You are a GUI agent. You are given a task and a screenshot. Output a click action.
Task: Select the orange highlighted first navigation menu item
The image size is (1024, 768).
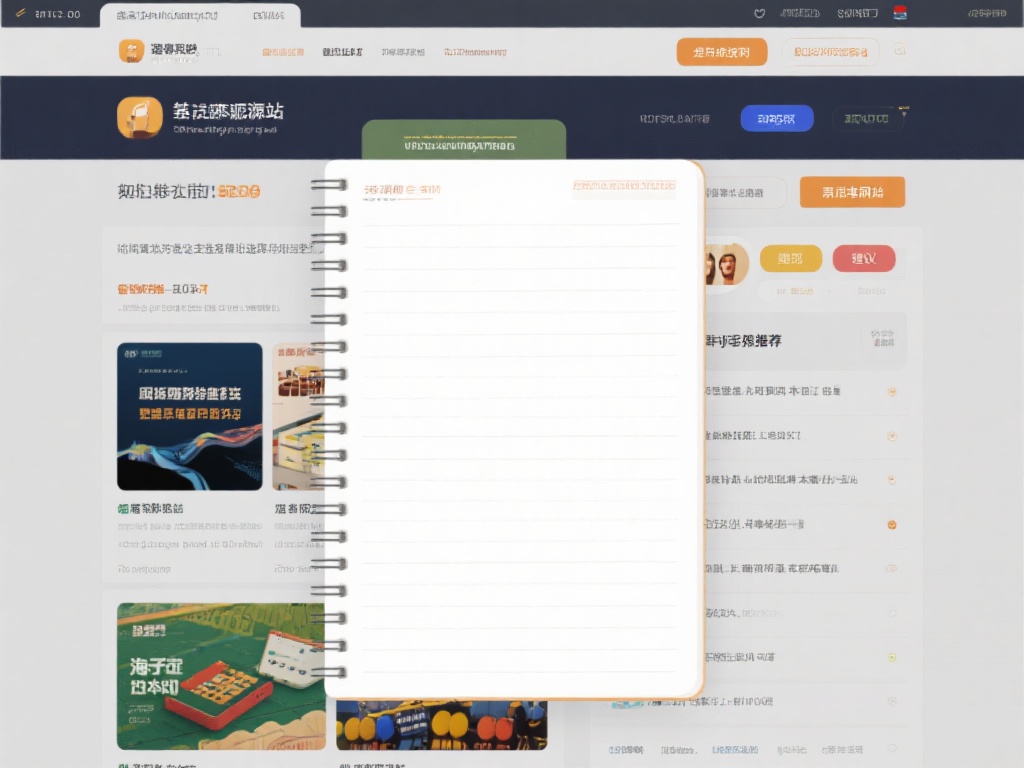[283, 52]
